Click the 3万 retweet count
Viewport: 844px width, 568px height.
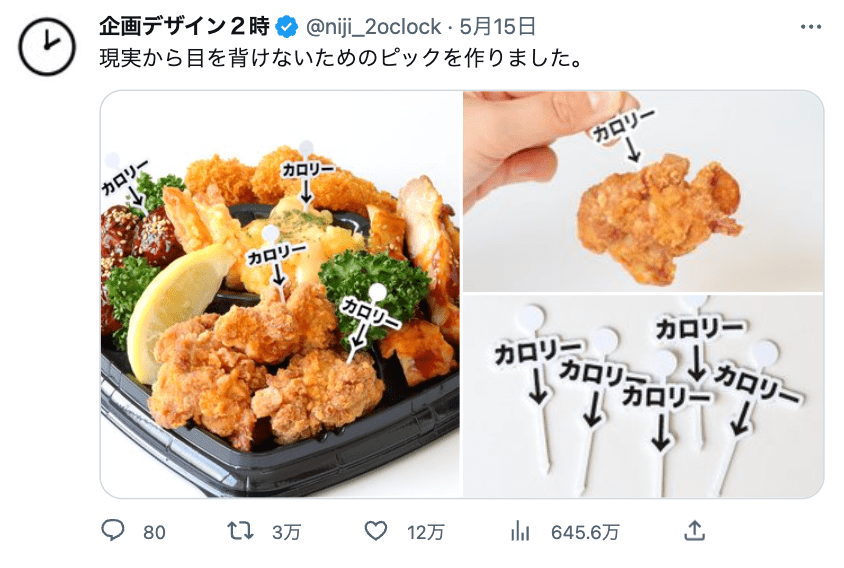pyautogui.click(x=286, y=532)
